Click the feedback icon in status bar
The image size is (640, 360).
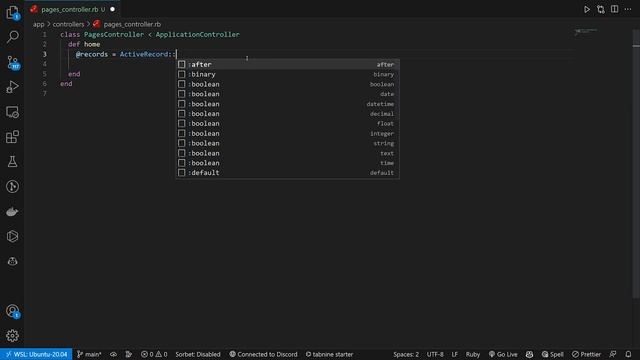613,354
